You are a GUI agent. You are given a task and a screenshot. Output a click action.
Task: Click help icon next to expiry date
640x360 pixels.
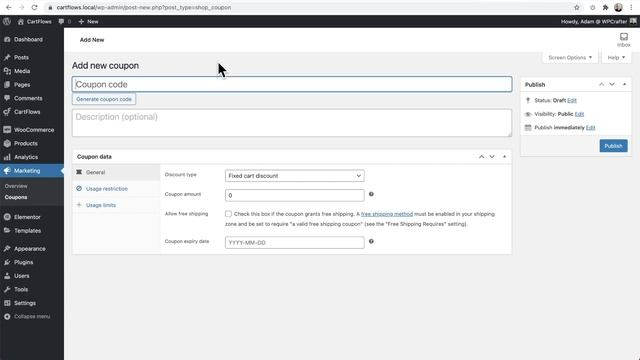pos(371,241)
